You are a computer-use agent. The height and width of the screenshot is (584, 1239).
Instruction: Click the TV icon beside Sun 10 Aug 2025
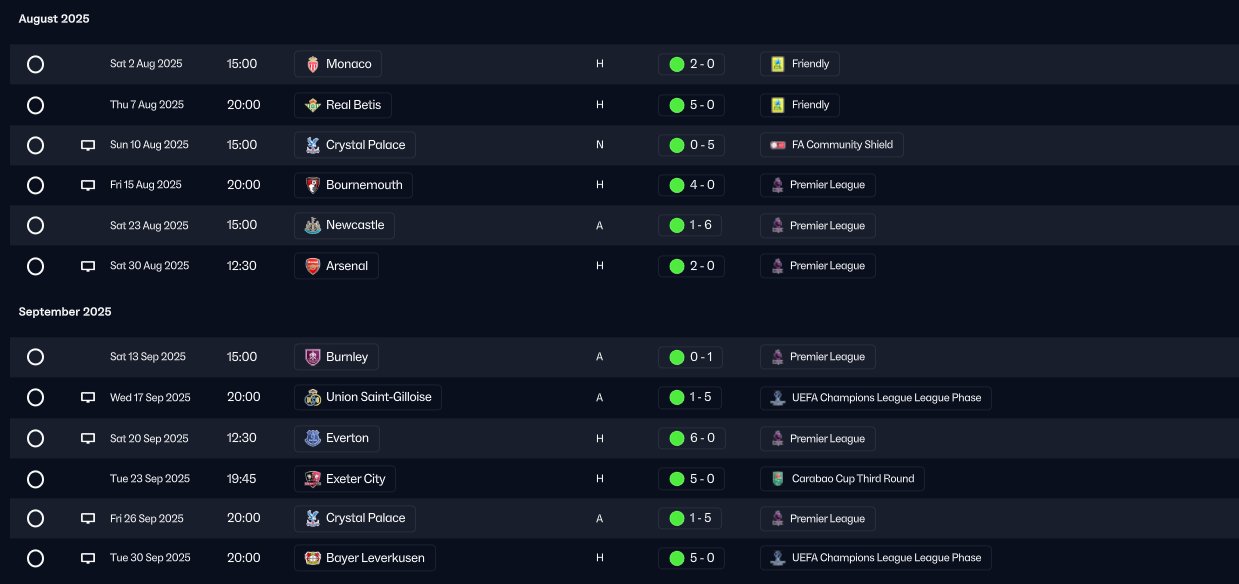[x=88, y=145]
